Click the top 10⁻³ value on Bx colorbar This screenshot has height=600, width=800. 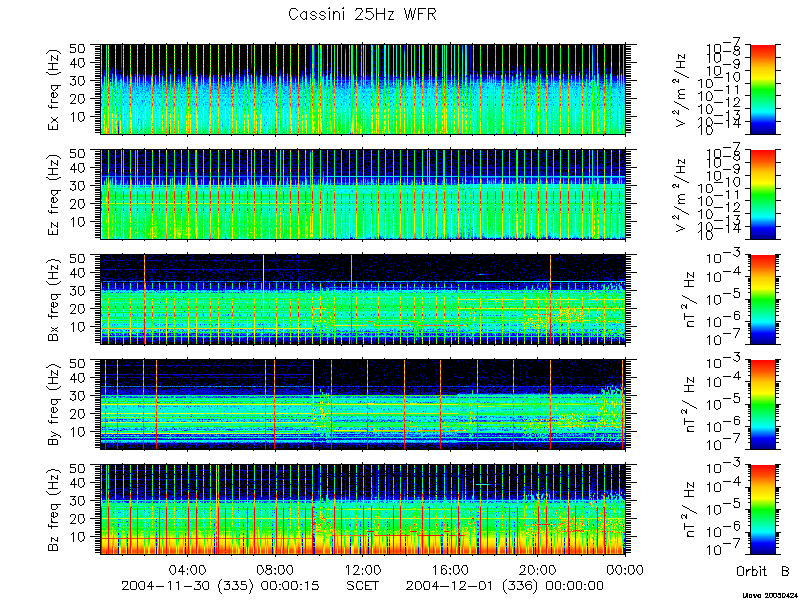pos(724,257)
